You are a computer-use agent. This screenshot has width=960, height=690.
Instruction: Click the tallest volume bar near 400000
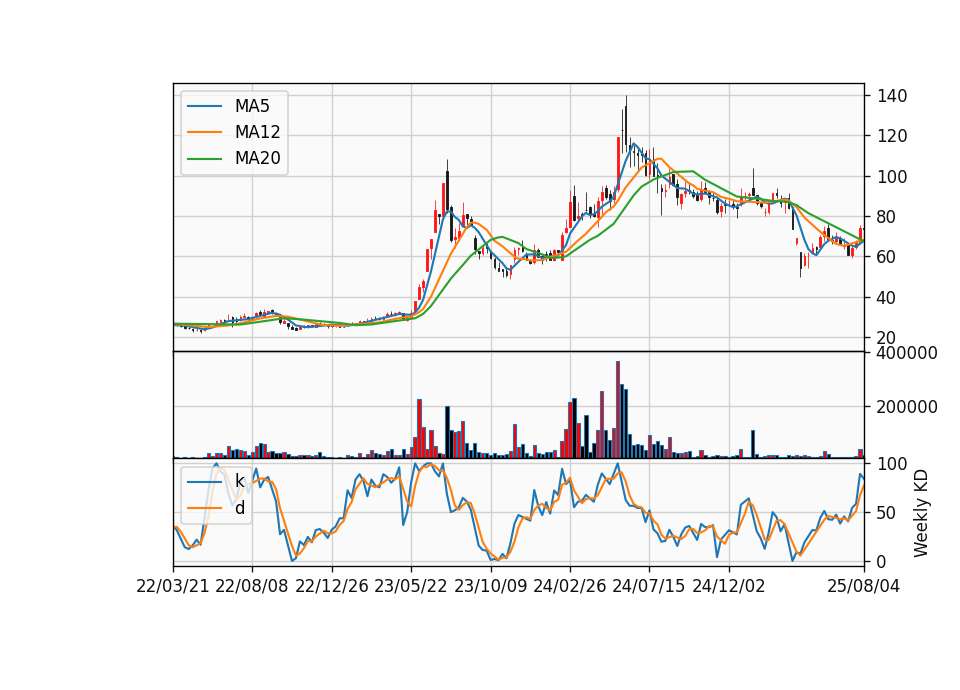[618, 410]
